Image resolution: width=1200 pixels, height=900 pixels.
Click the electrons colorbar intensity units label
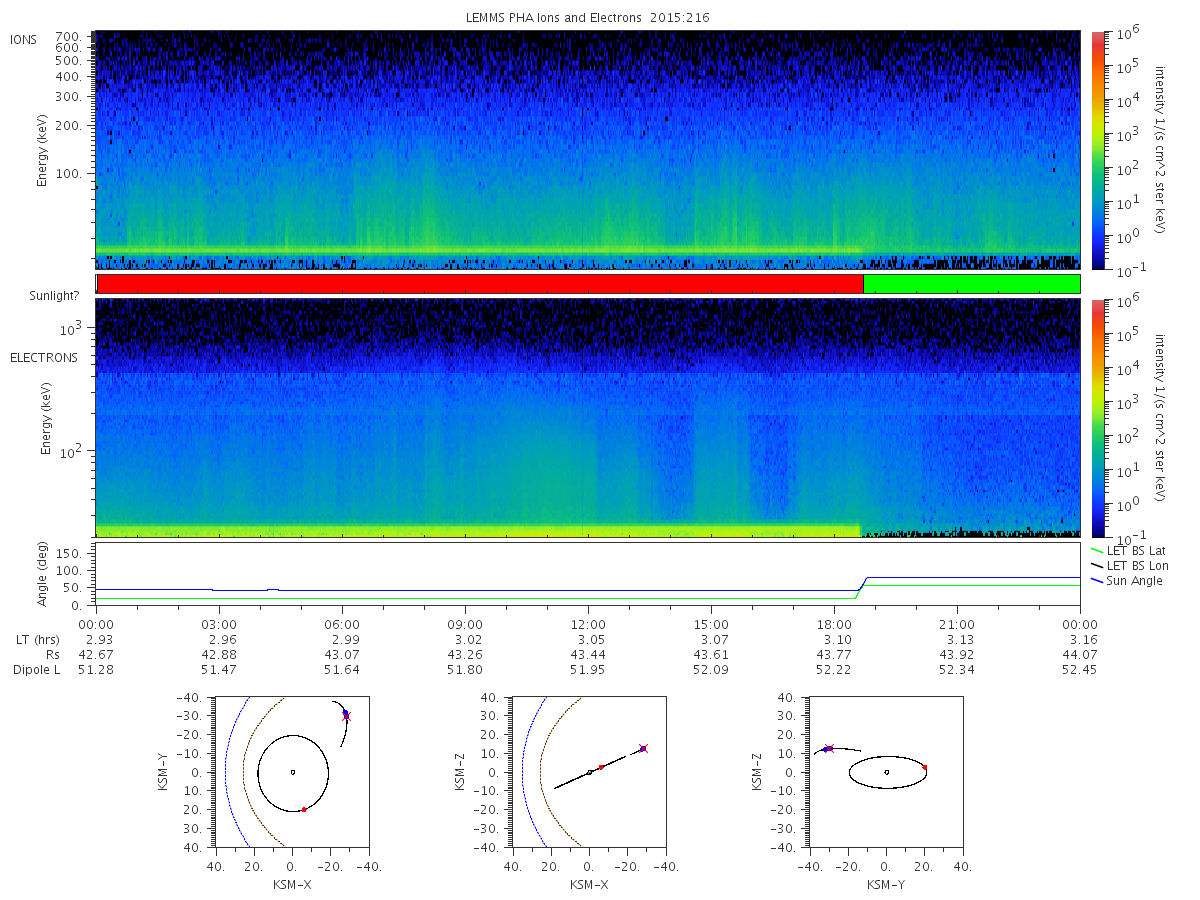tap(1162, 417)
